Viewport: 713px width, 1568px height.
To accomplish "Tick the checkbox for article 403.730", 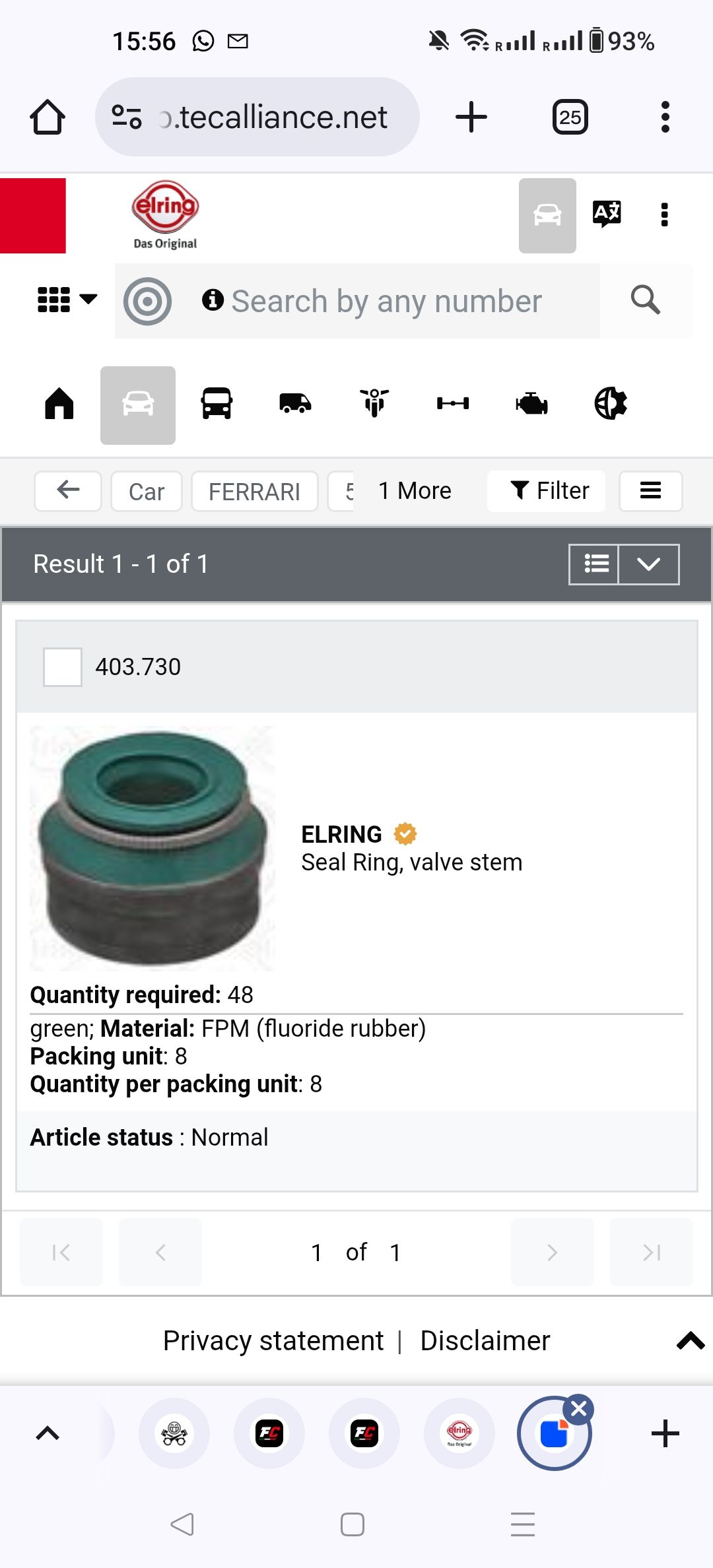I will tap(63, 667).
